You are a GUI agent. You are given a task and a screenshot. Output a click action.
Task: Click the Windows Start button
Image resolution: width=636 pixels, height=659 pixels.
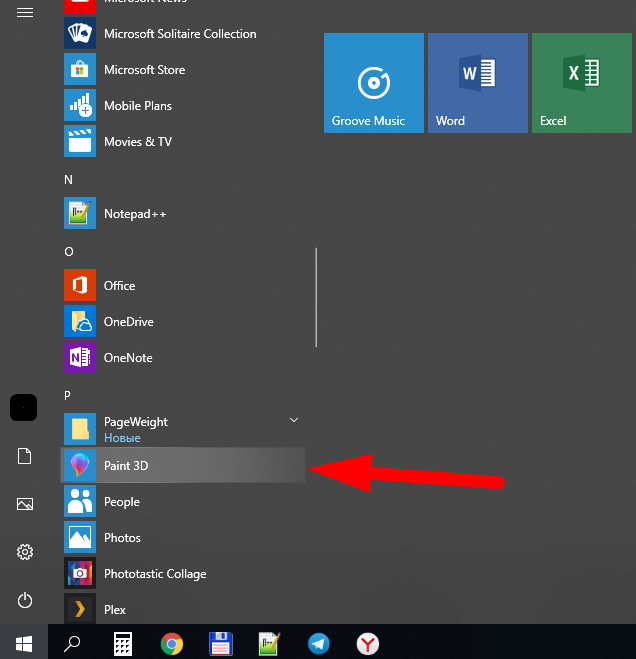click(24, 643)
